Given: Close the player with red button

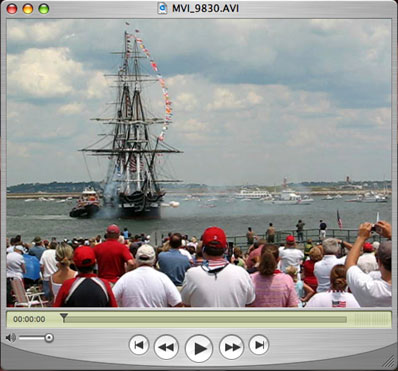Looking at the screenshot, I should click(12, 9).
